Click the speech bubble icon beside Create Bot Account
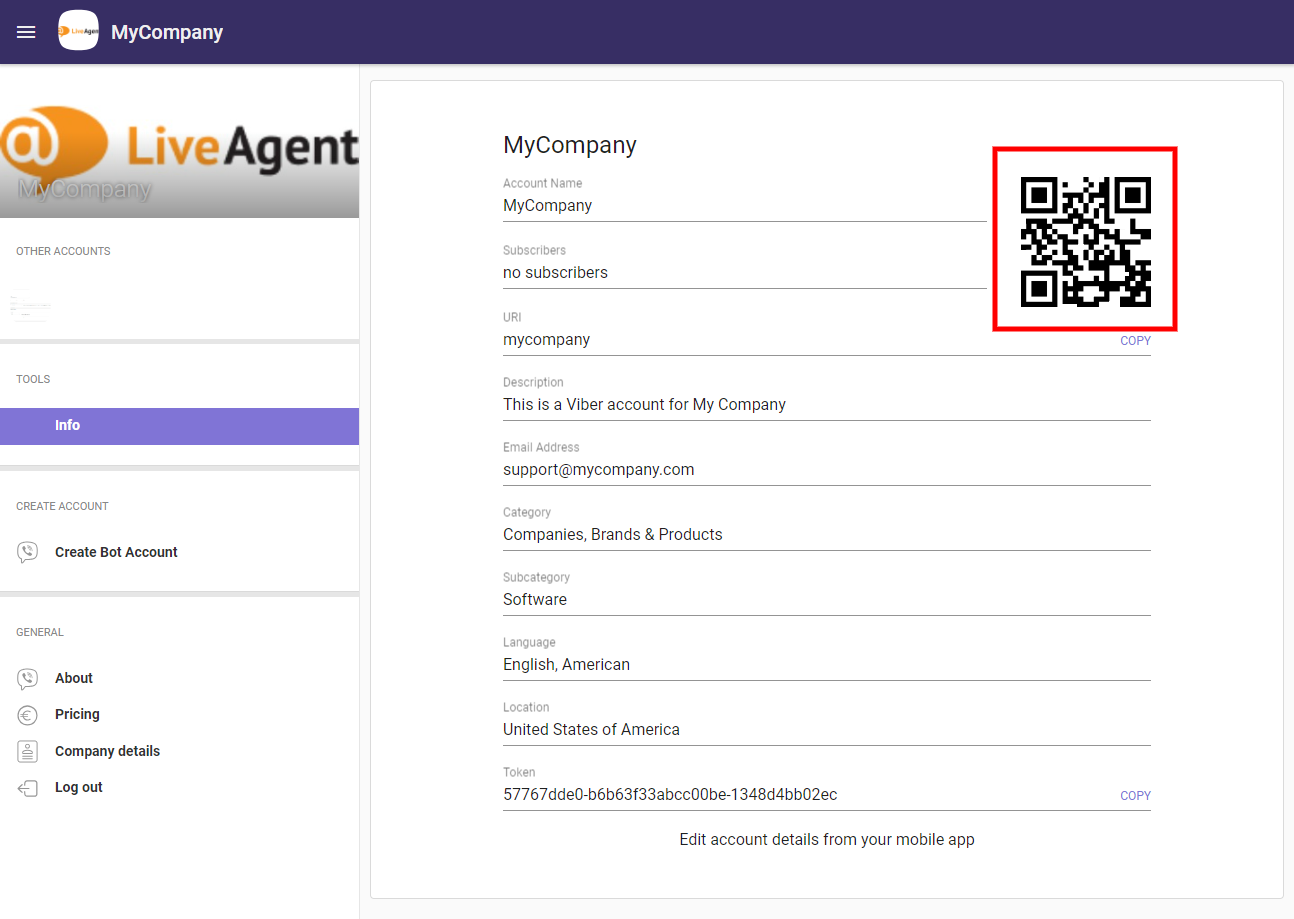This screenshot has height=919, width=1294. [28, 551]
